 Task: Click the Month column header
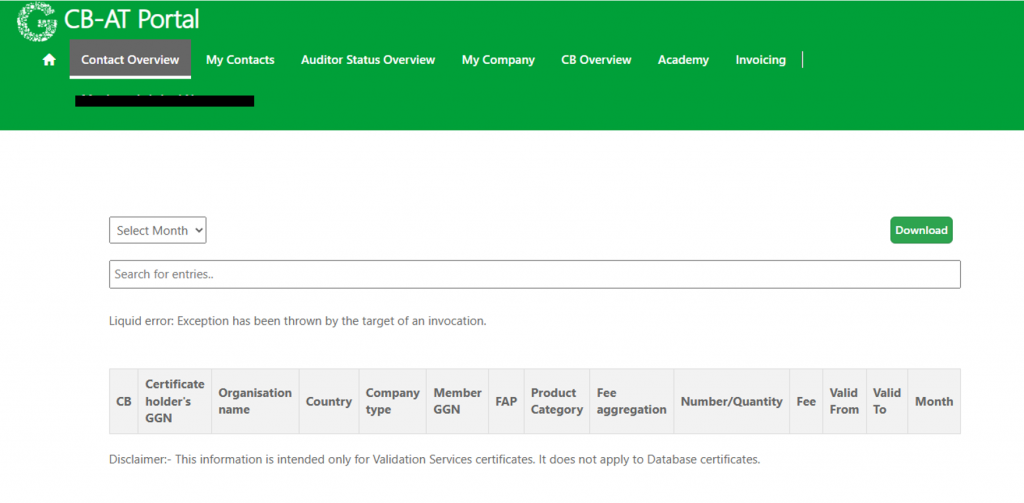pyautogui.click(x=934, y=401)
